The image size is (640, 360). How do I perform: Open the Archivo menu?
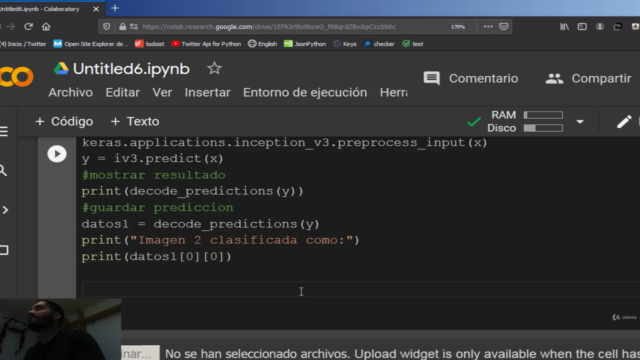click(x=71, y=93)
